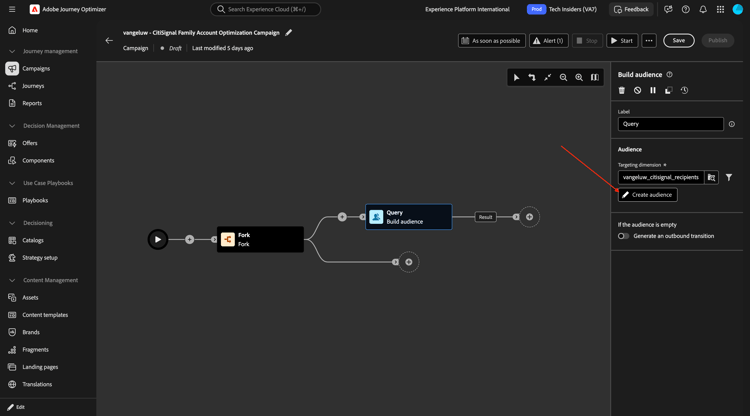
Task: Focus the Search Experience Cloud field
Action: [265, 9]
